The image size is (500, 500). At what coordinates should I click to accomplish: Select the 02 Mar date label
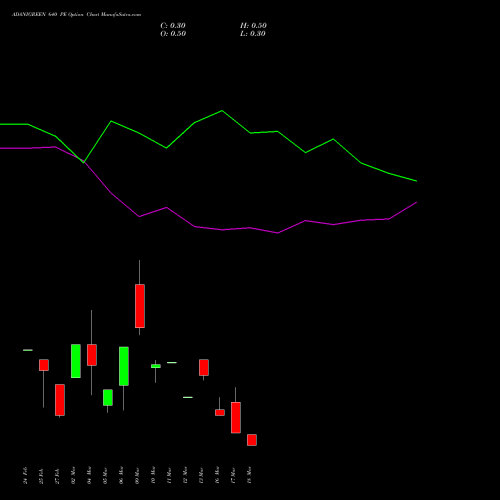(74, 475)
